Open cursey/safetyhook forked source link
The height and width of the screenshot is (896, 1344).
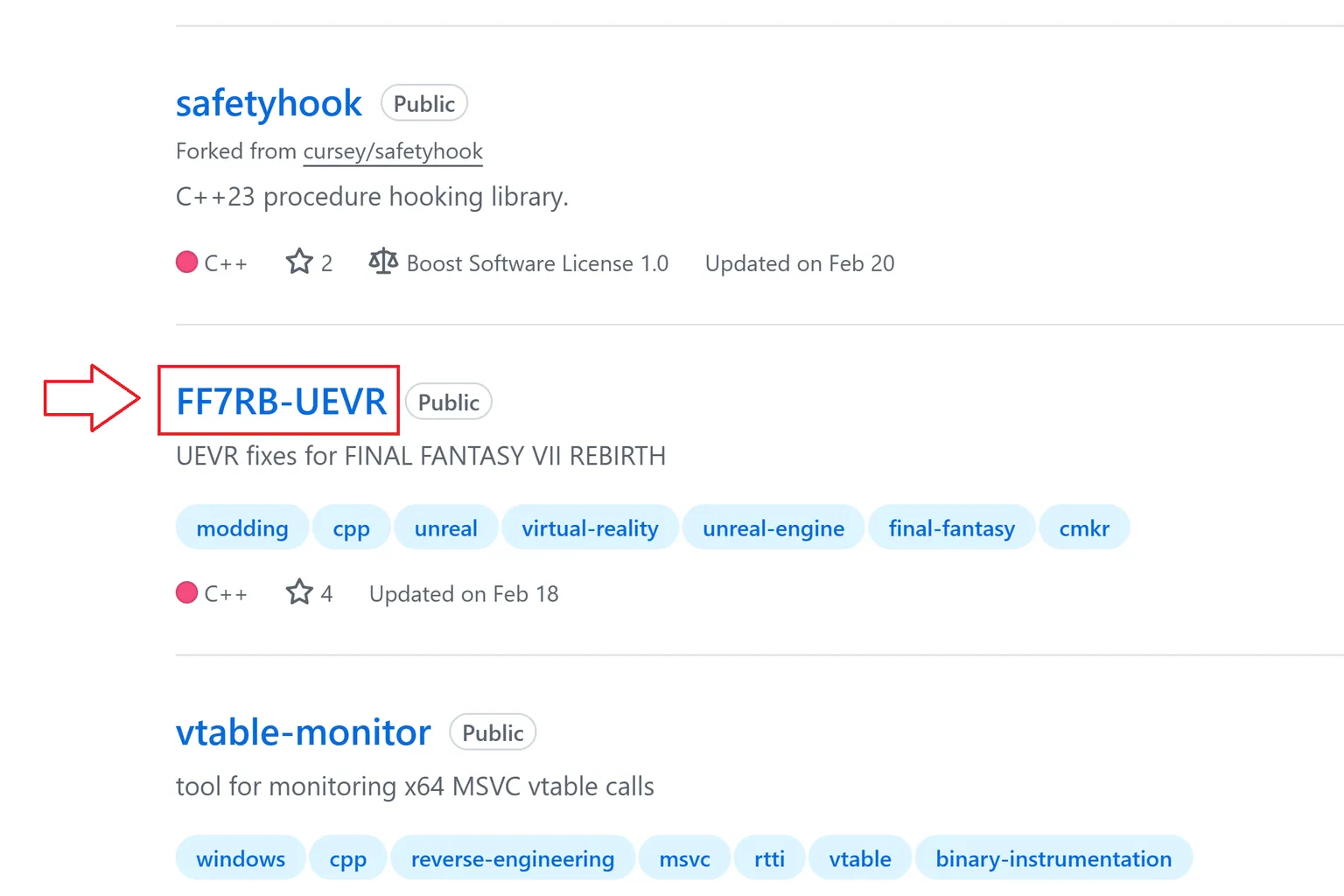(393, 151)
